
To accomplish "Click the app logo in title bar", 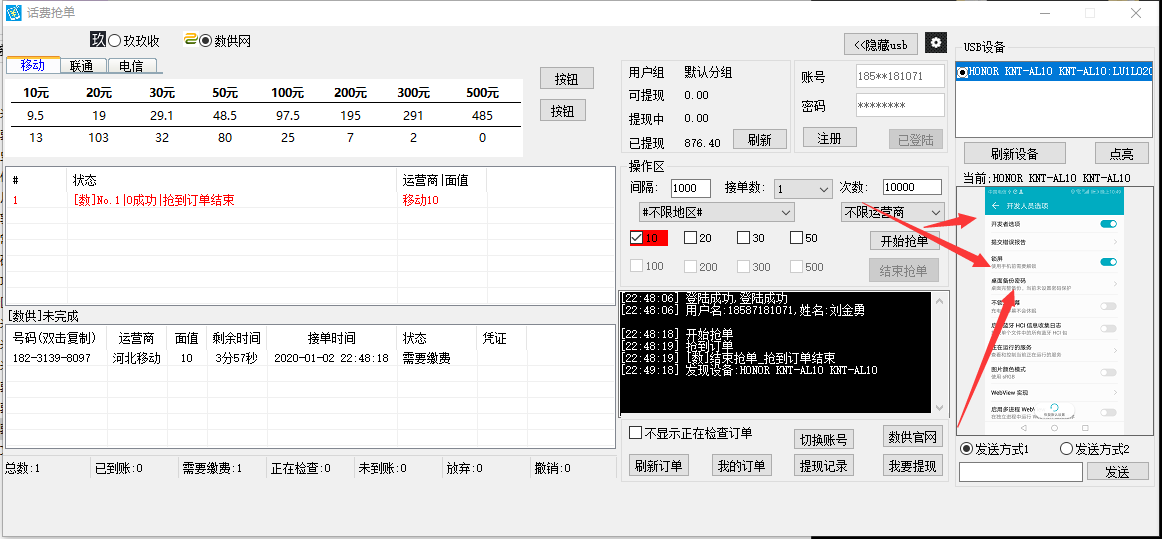I will 13,13.
